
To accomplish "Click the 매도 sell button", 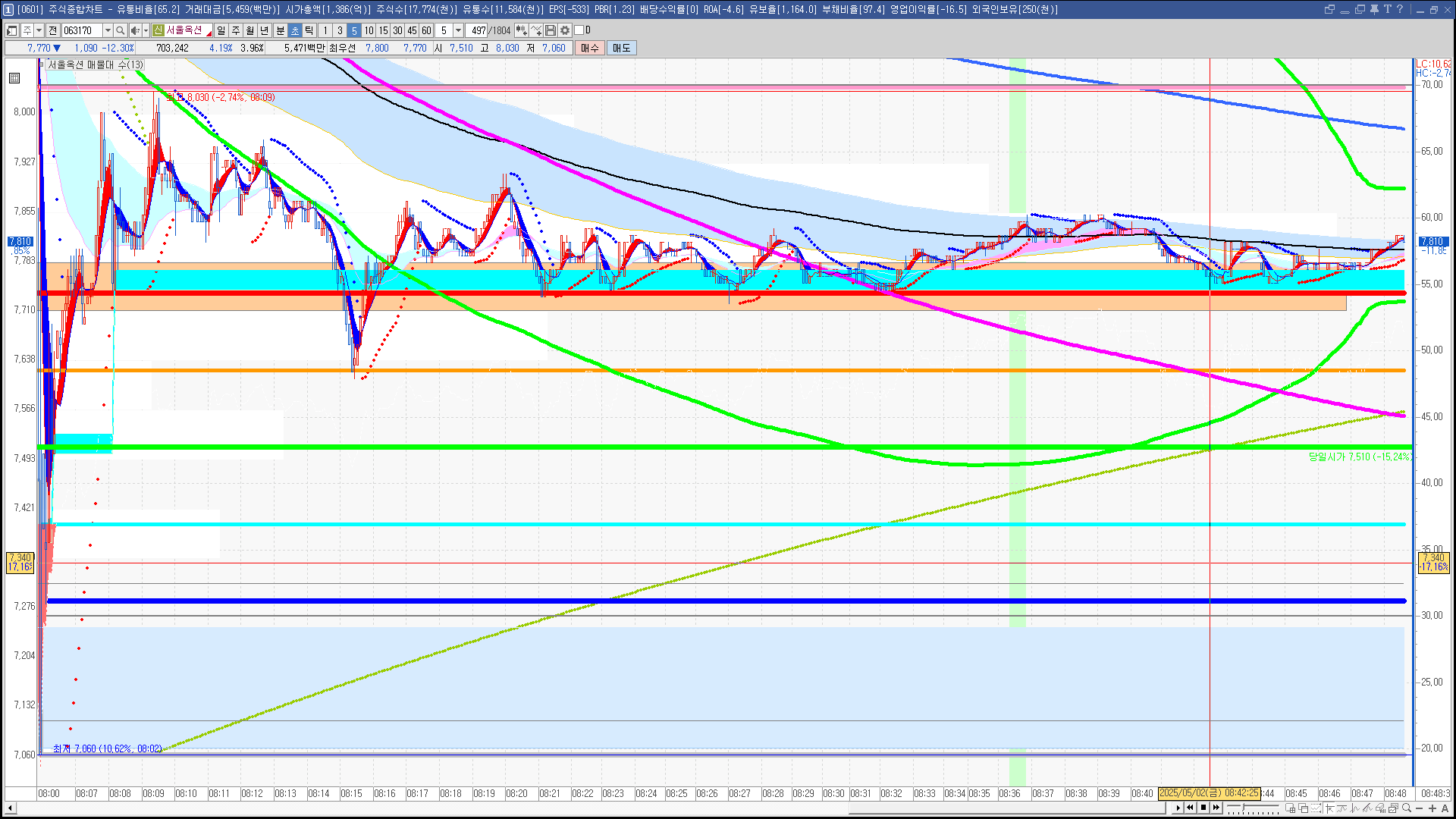I will 621,48.
